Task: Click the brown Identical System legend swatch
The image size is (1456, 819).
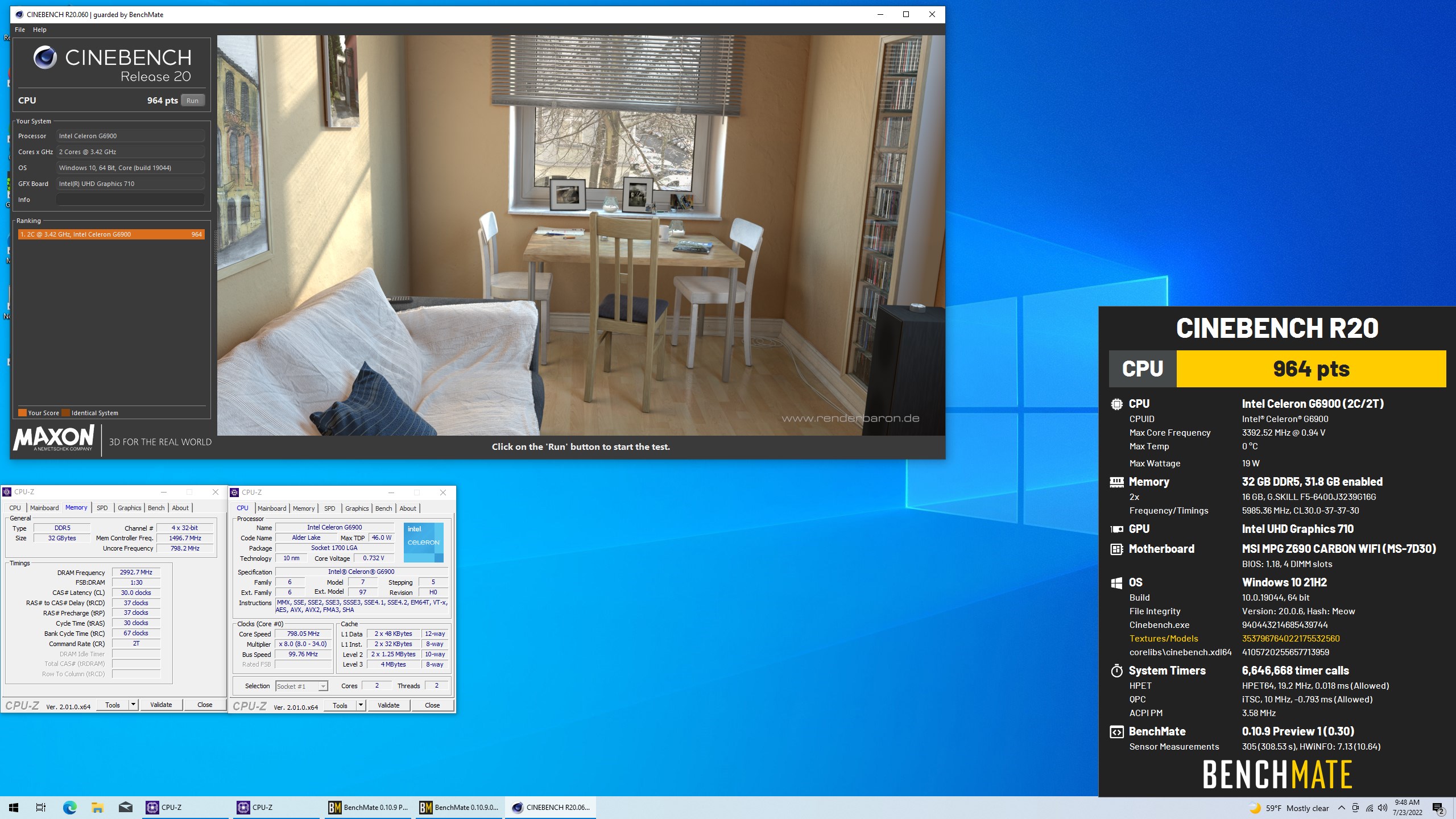Action: [x=66, y=413]
